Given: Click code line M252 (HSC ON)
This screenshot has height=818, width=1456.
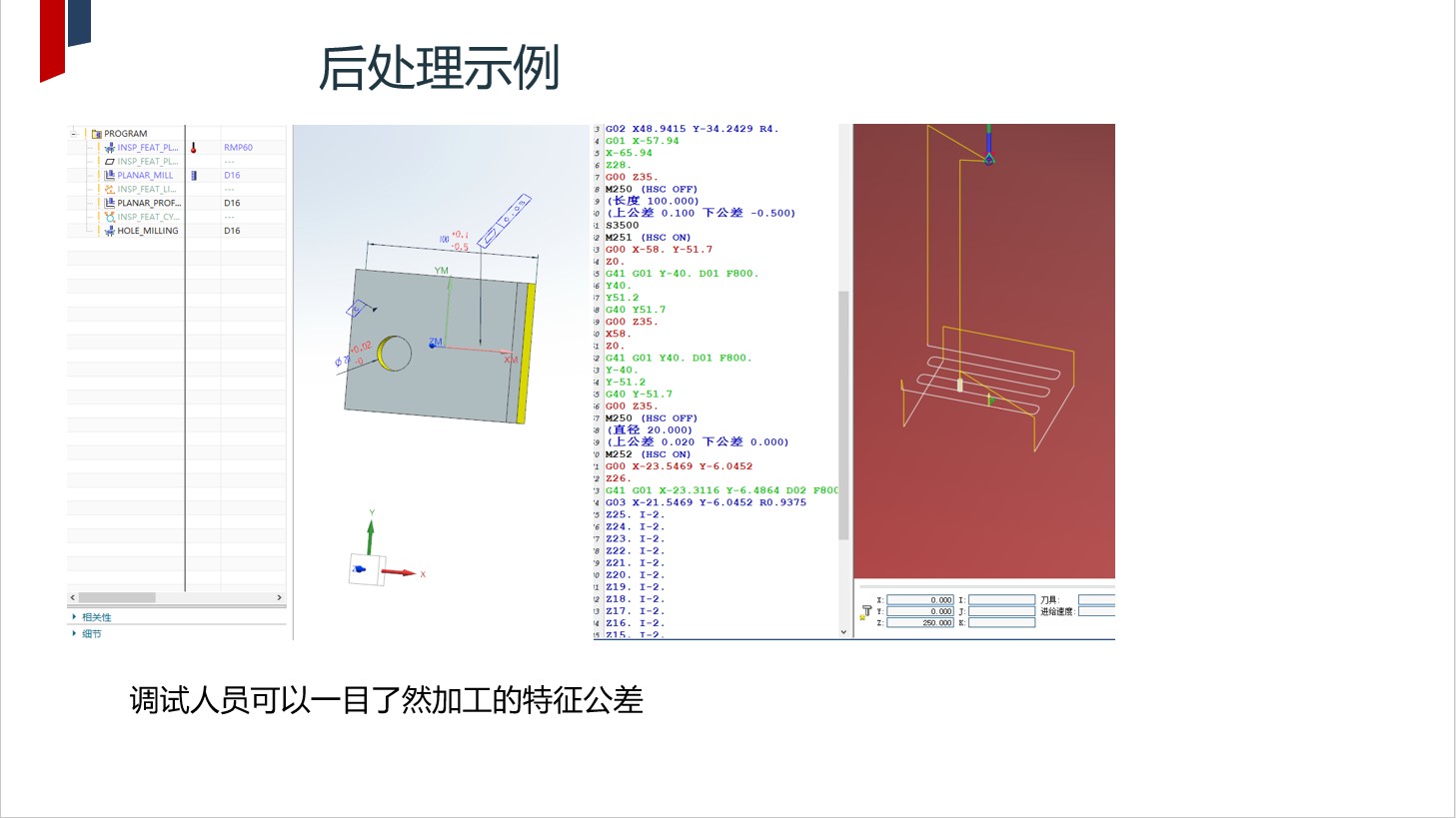Looking at the screenshot, I should pyautogui.click(x=648, y=454).
